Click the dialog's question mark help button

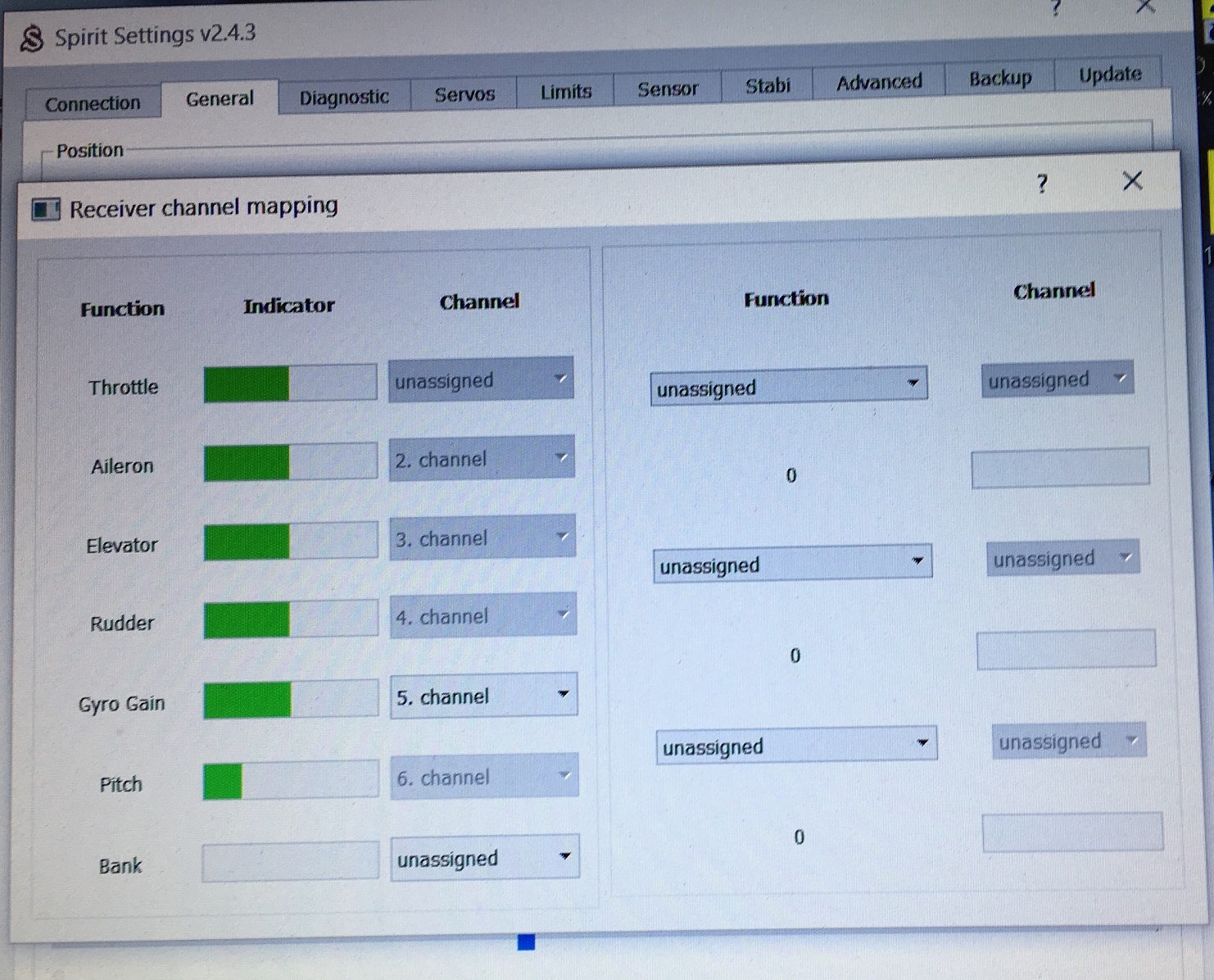click(x=1041, y=184)
